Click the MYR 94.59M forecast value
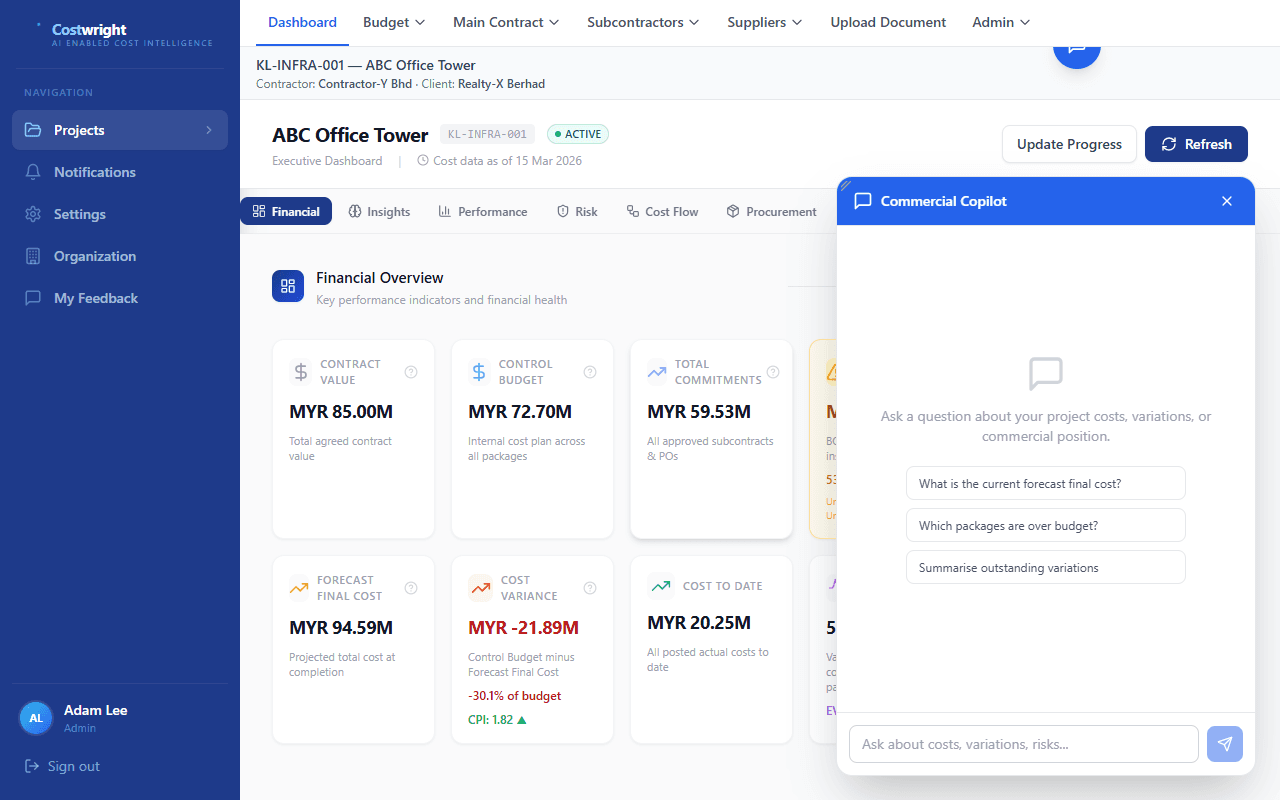Image resolution: width=1280 pixels, height=800 pixels. (x=341, y=628)
